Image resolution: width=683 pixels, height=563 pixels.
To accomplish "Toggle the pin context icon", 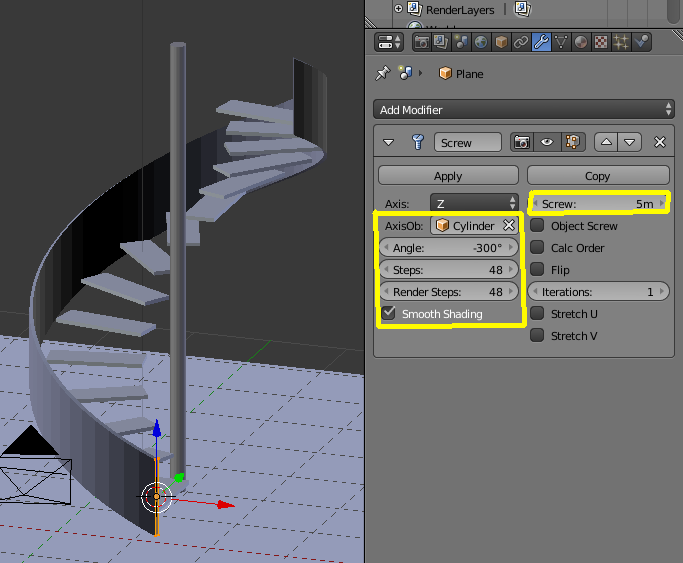I will [x=383, y=73].
